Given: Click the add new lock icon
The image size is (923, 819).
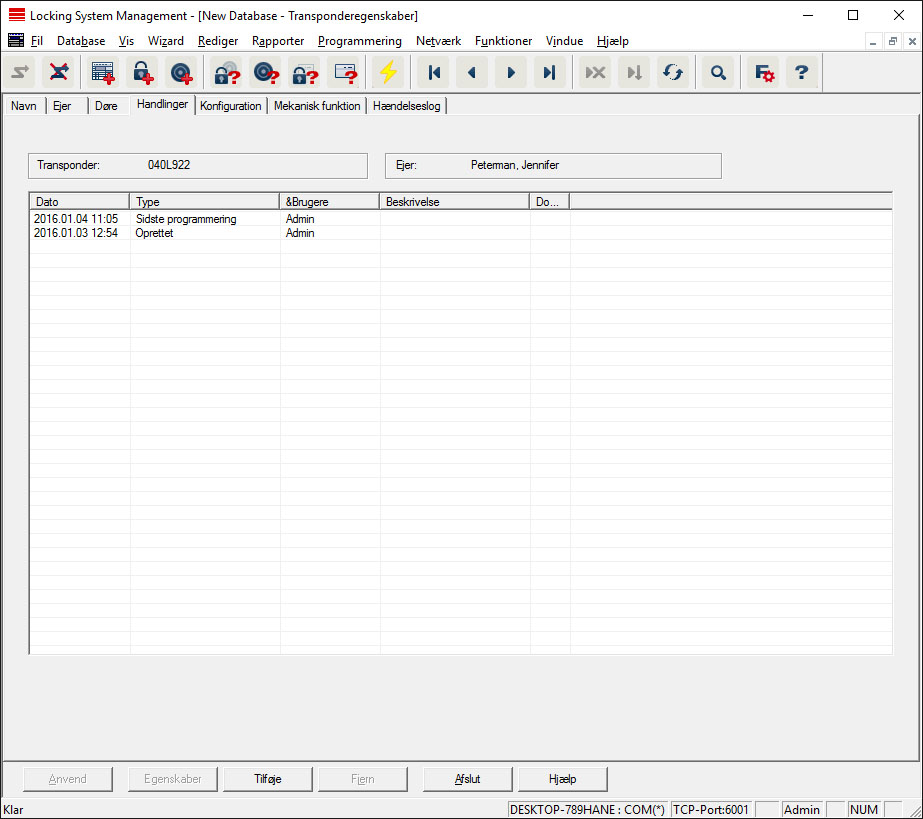Looking at the screenshot, I should (141, 72).
